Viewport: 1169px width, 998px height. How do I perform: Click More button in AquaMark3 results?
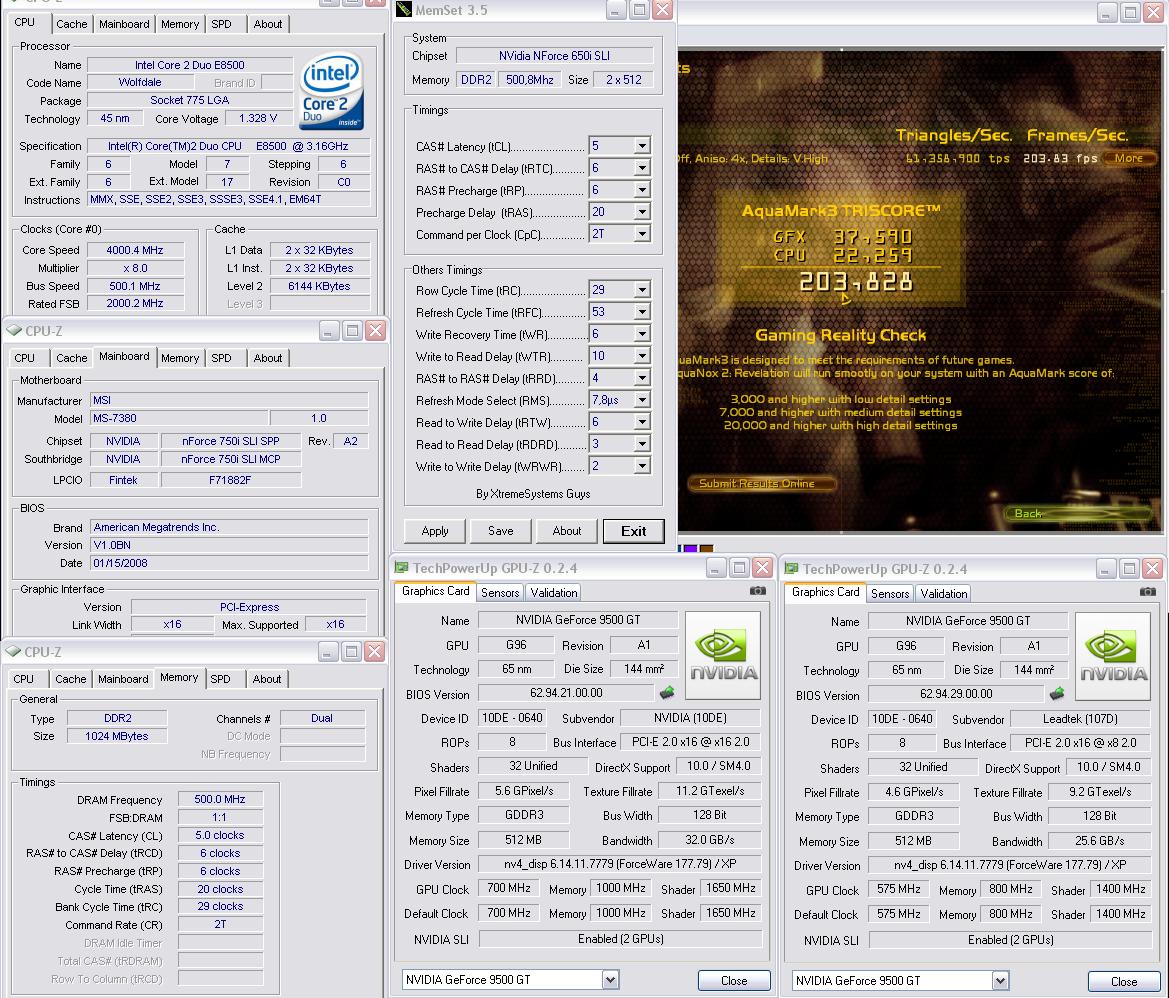pyautogui.click(x=1129, y=158)
